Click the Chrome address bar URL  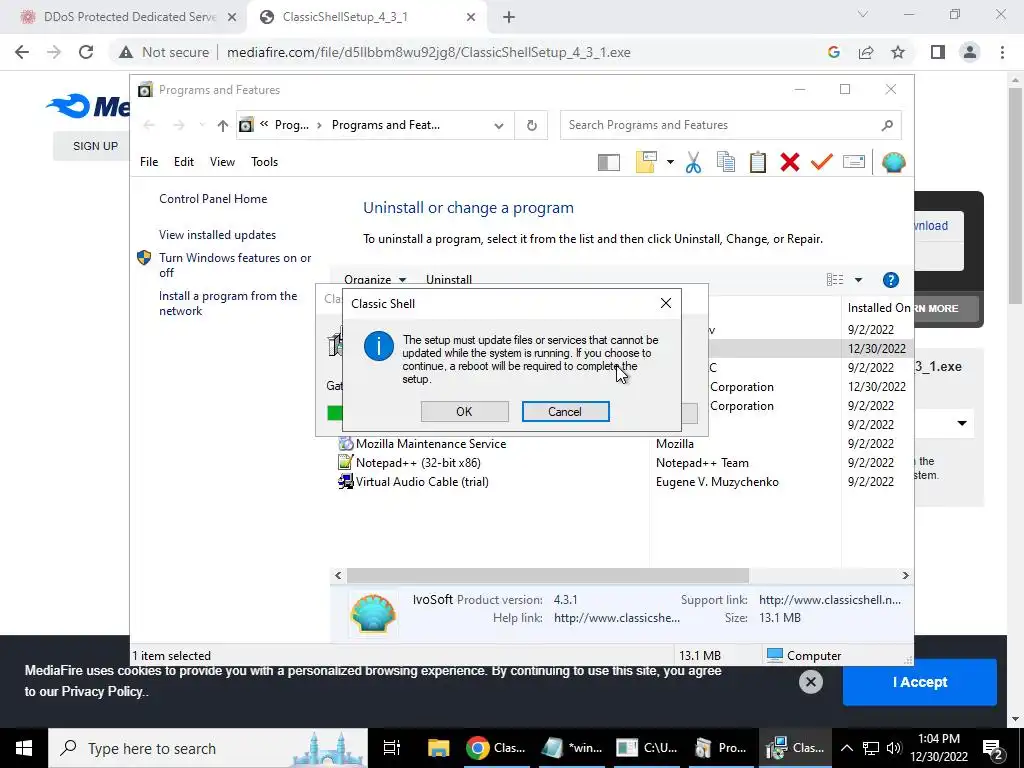click(x=428, y=52)
